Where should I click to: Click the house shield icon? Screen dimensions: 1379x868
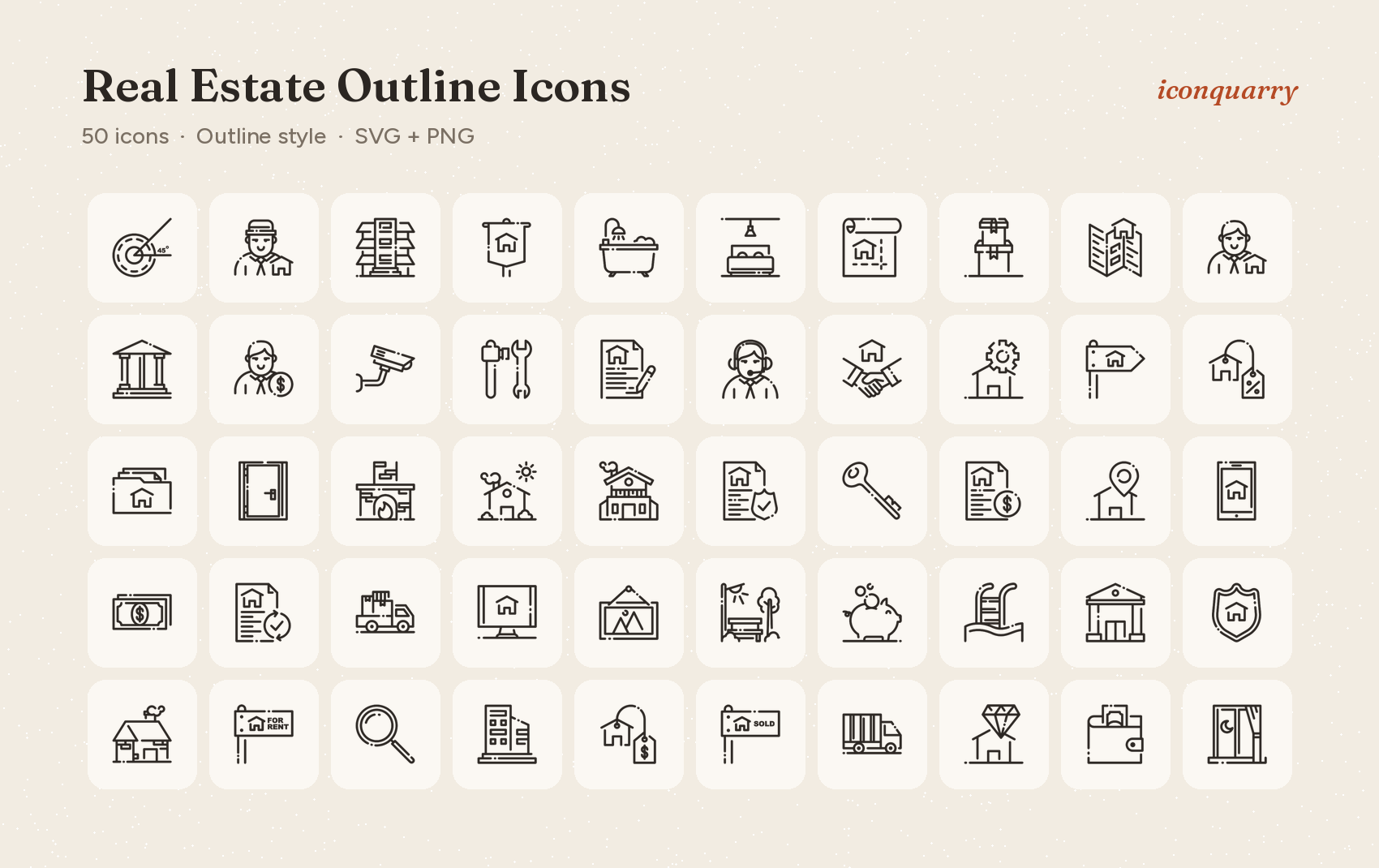click(1237, 612)
